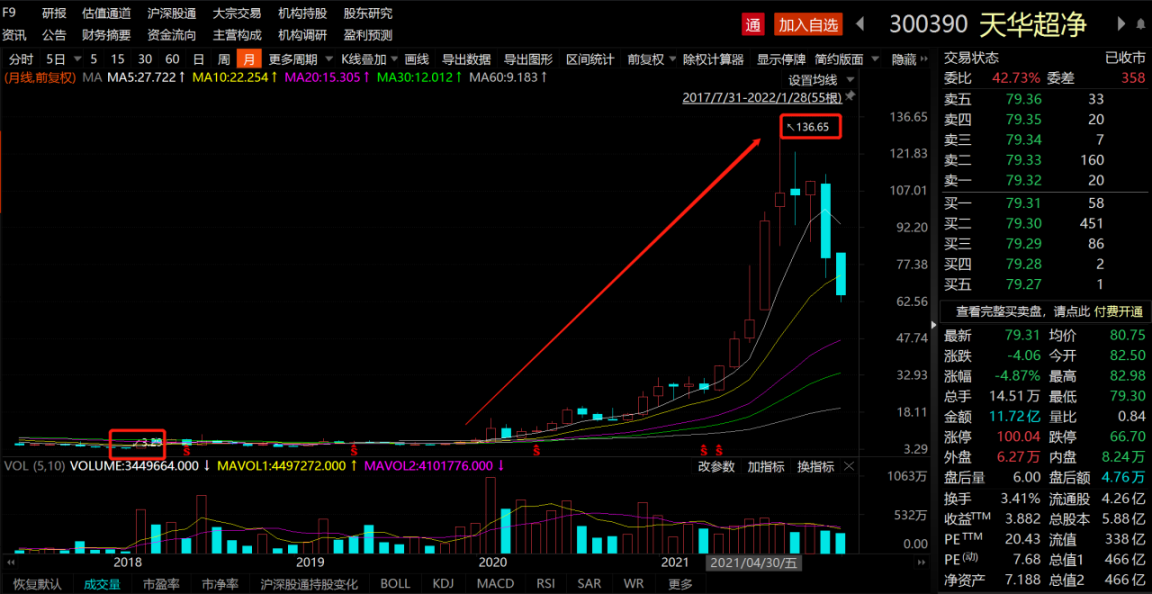Select the 15-minute period button
This screenshot has width=1152, height=594.
[x=118, y=60]
